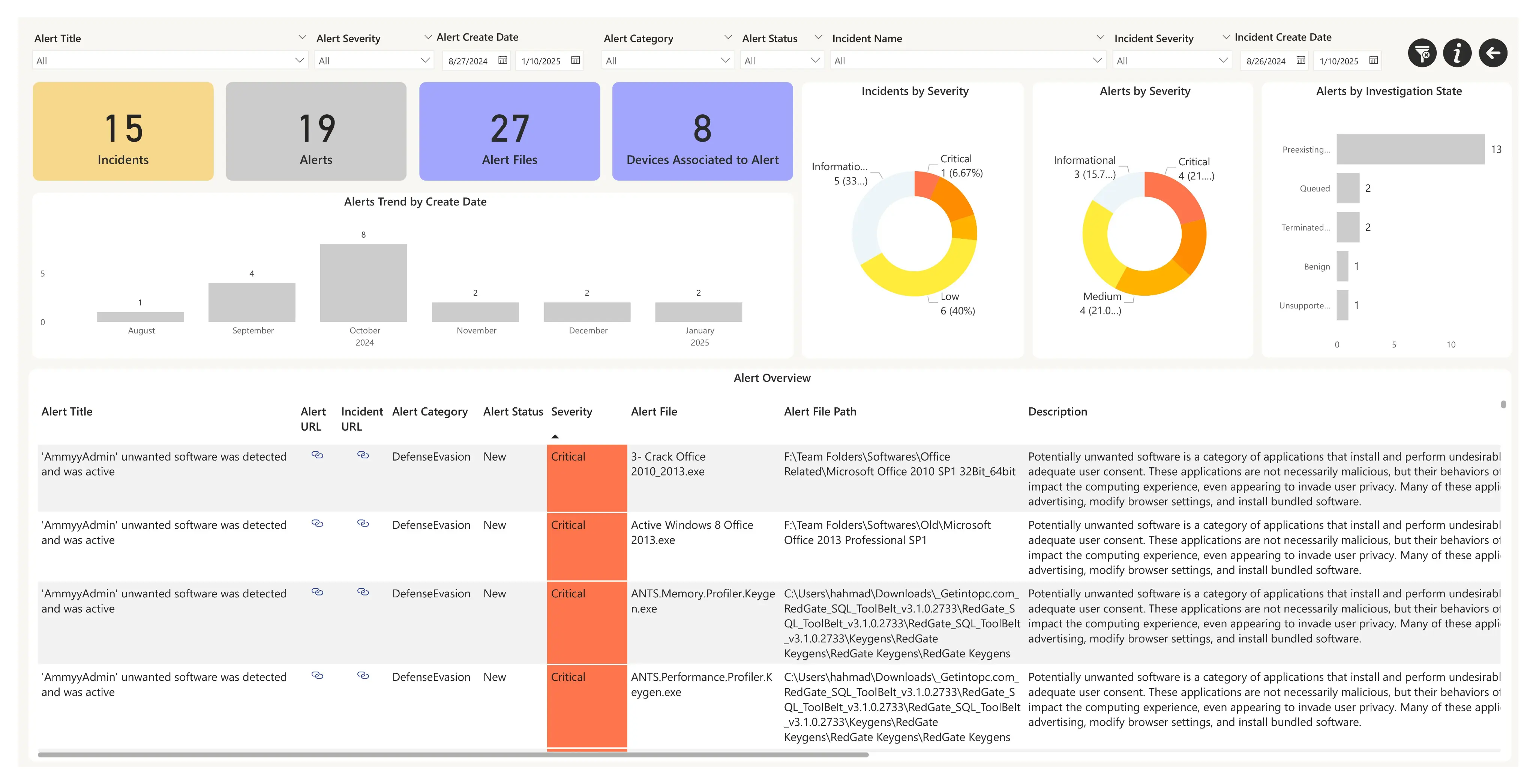Open calendar for Incident Create start date
Image resolution: width=1536 pixels, height=784 pixels.
coord(1300,60)
